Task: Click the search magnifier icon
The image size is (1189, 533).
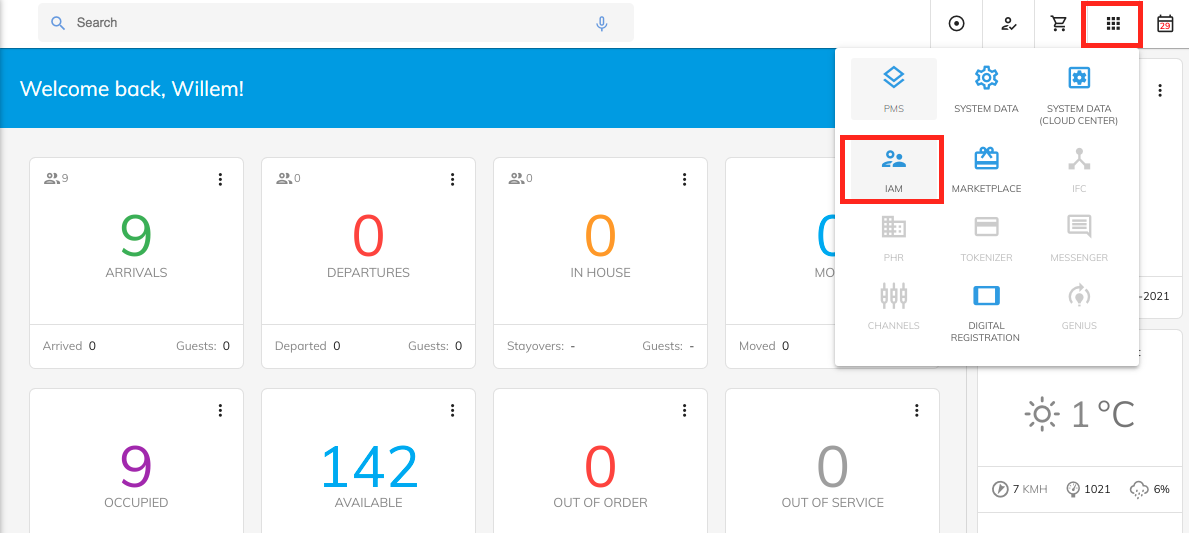Action: click(58, 23)
